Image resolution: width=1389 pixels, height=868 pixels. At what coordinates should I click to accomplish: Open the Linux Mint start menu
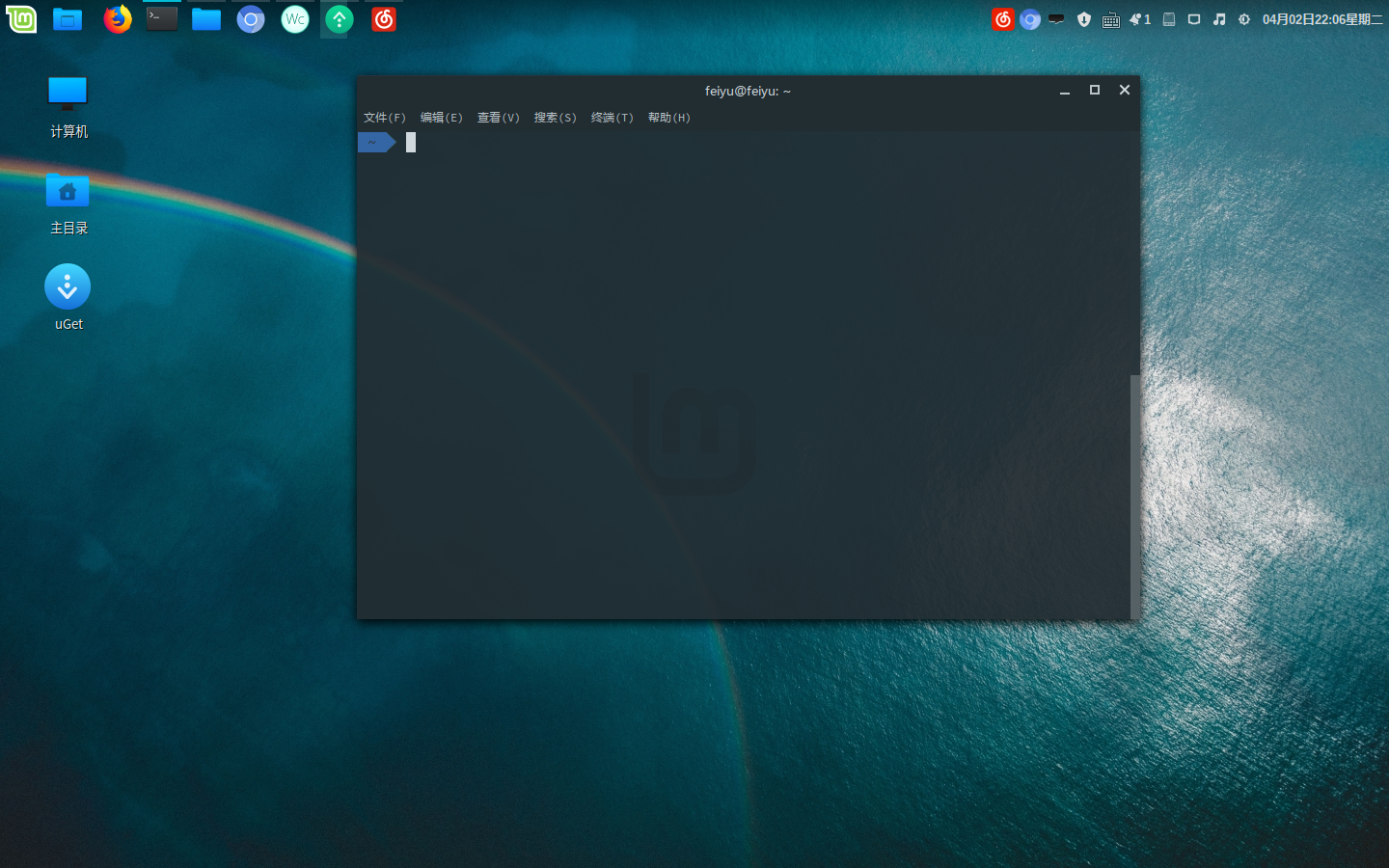21,18
